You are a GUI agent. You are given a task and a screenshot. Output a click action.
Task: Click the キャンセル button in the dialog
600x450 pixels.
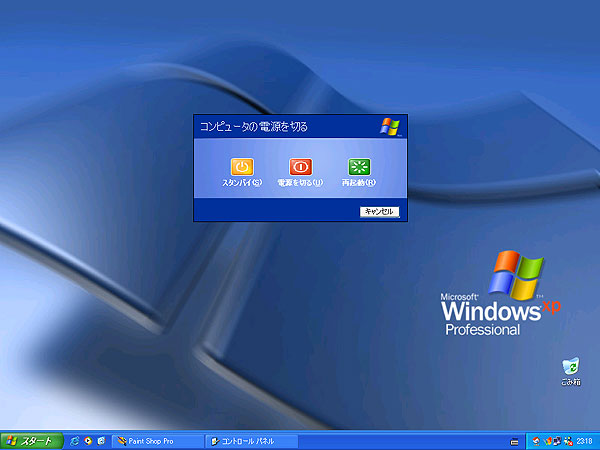pos(379,212)
